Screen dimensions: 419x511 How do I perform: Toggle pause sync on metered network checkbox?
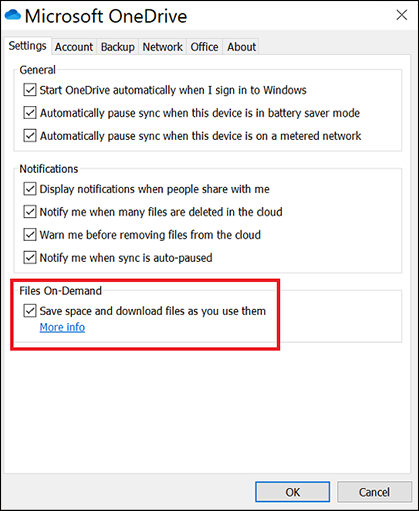[x=30, y=136]
